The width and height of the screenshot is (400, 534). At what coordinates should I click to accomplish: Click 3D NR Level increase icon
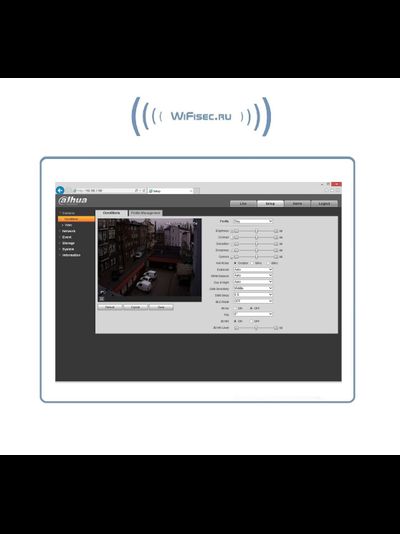(276, 328)
